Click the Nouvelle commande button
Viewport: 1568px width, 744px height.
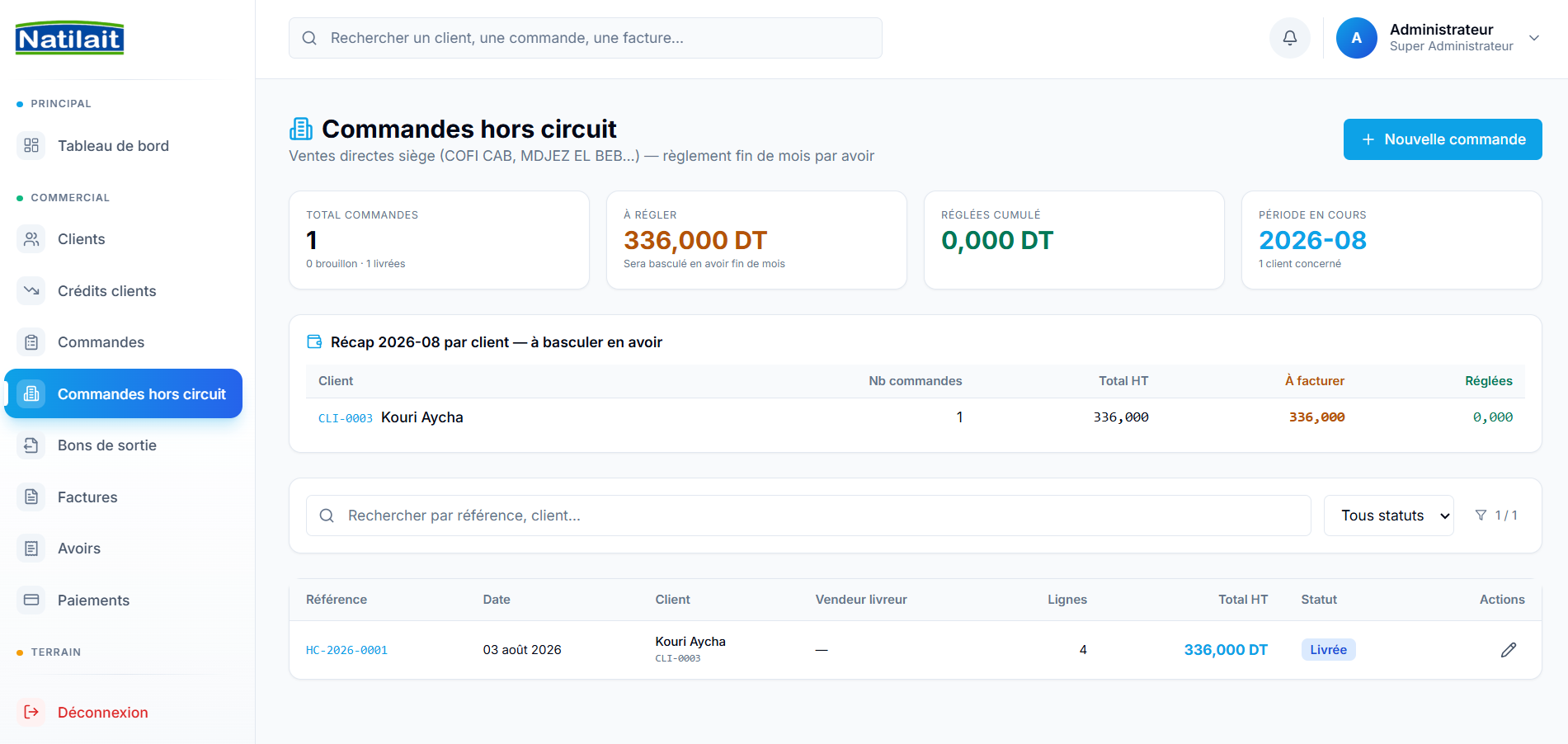(x=1442, y=139)
